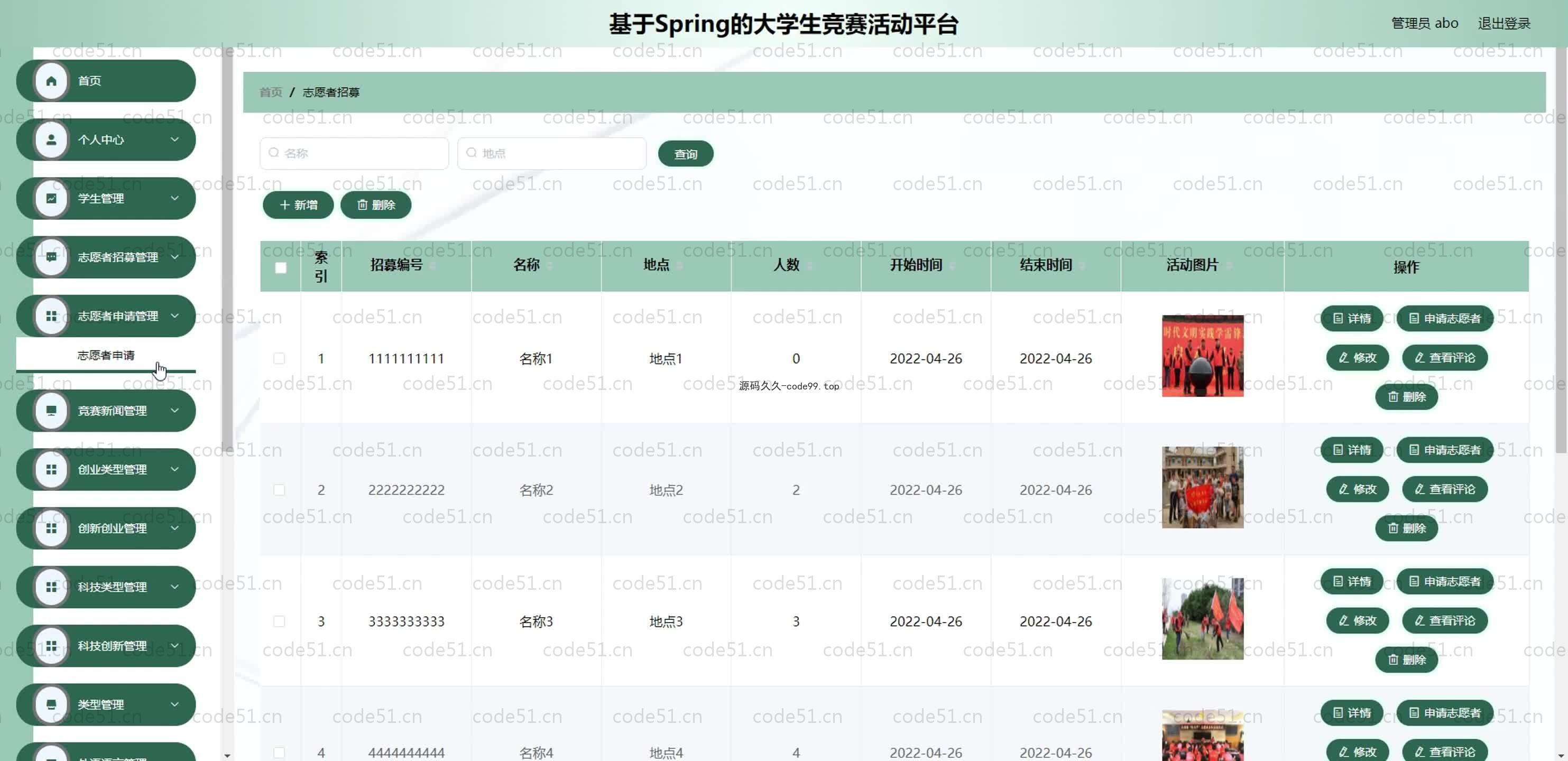Go to 首页 in breadcrumb

click(x=271, y=92)
